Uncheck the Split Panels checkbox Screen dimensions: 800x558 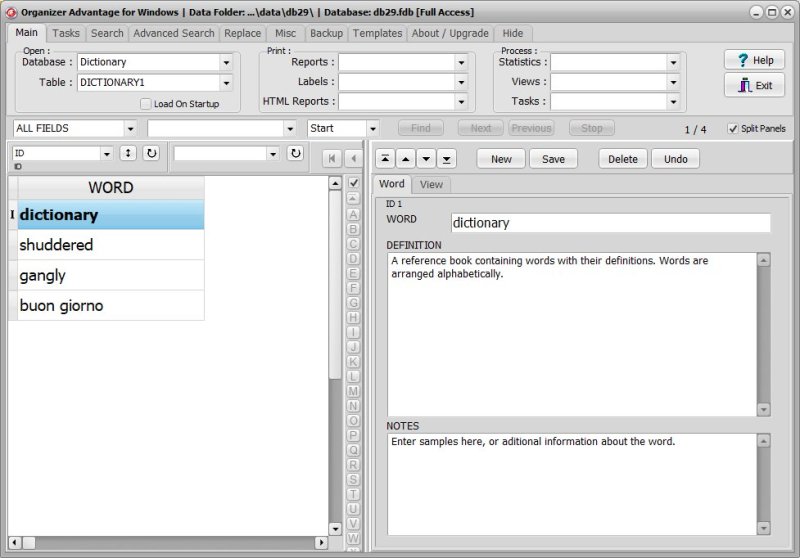click(733, 129)
